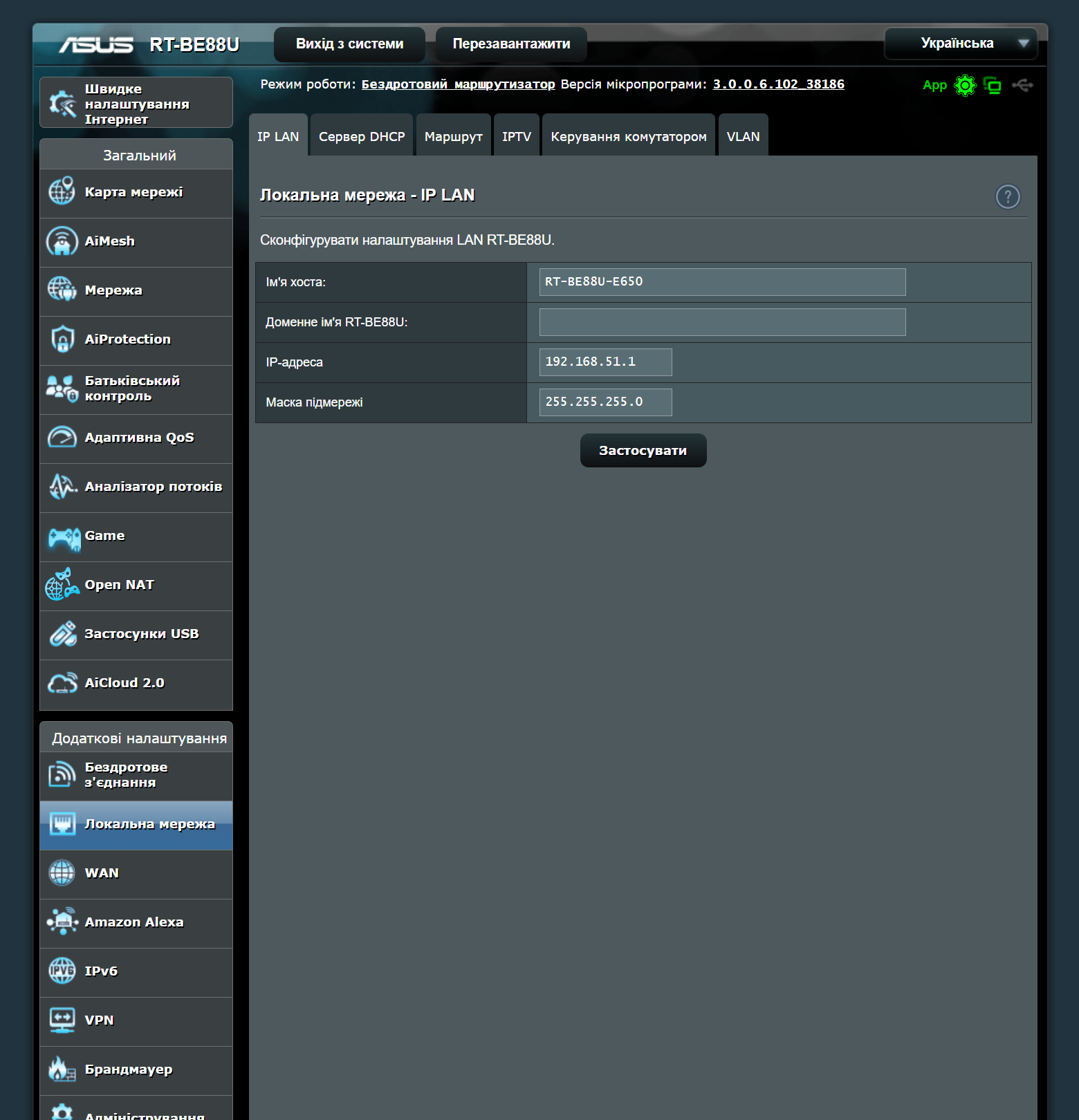This screenshot has height=1120, width=1079.
Task: Click the green App link
Action: pyautogui.click(x=934, y=85)
